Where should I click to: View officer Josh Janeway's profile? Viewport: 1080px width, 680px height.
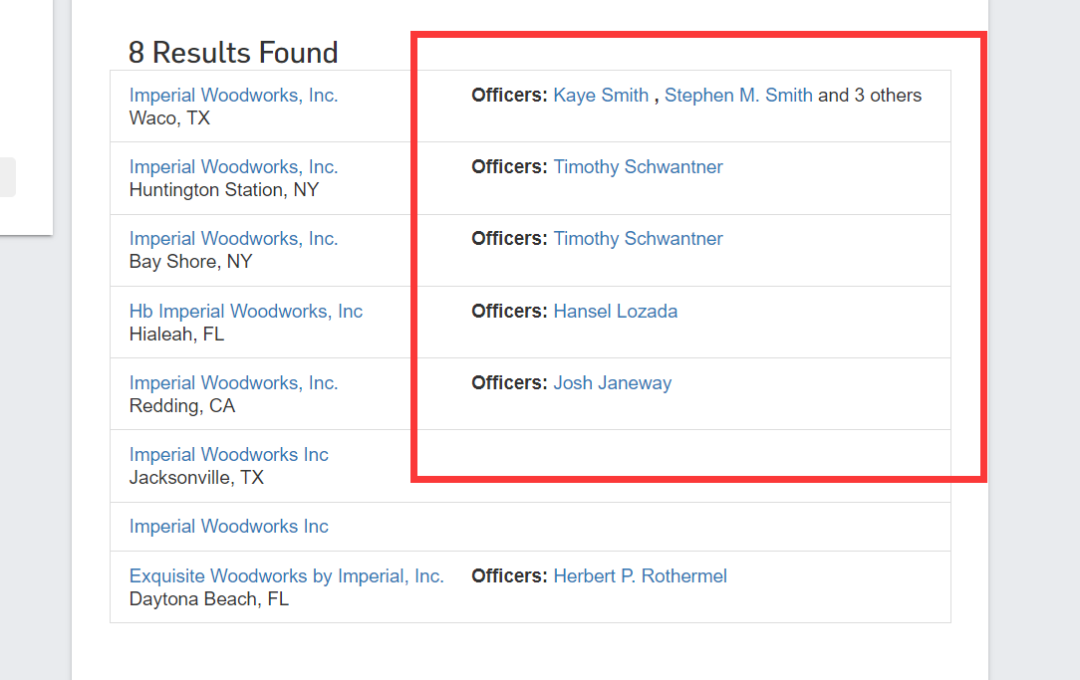(612, 383)
